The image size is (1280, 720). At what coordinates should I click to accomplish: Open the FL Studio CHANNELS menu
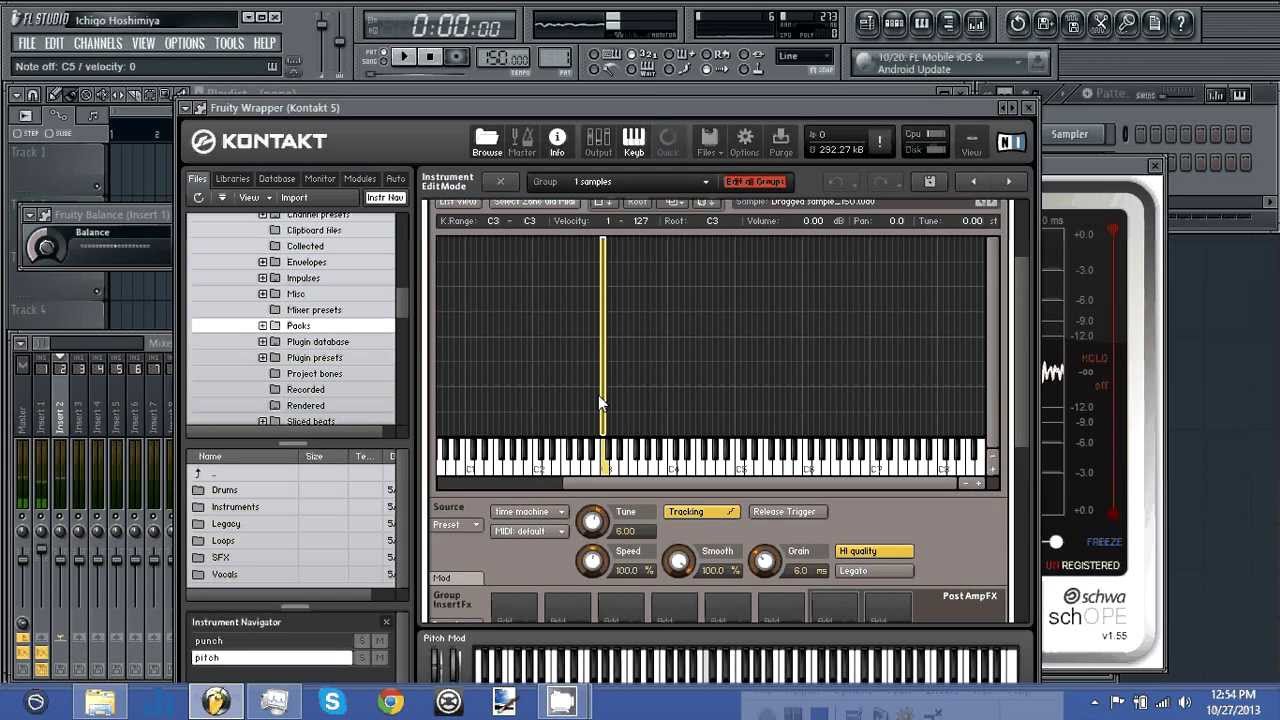pos(98,43)
